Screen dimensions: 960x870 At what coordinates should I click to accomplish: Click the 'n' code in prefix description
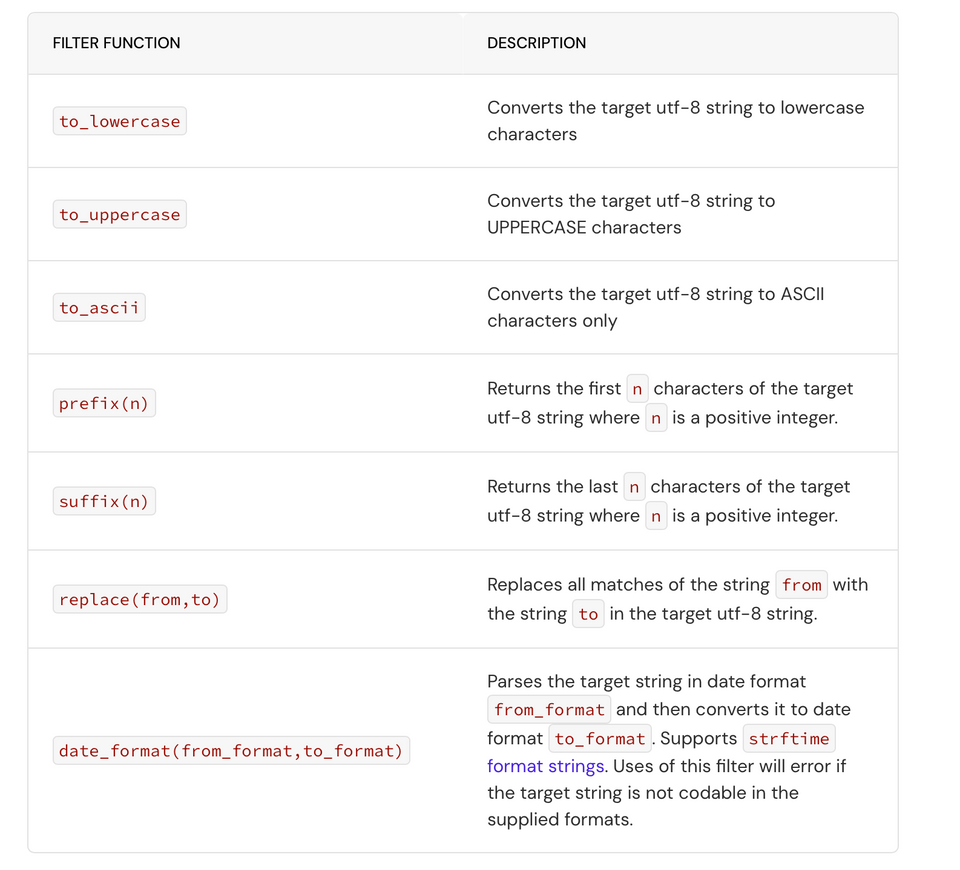(637, 389)
